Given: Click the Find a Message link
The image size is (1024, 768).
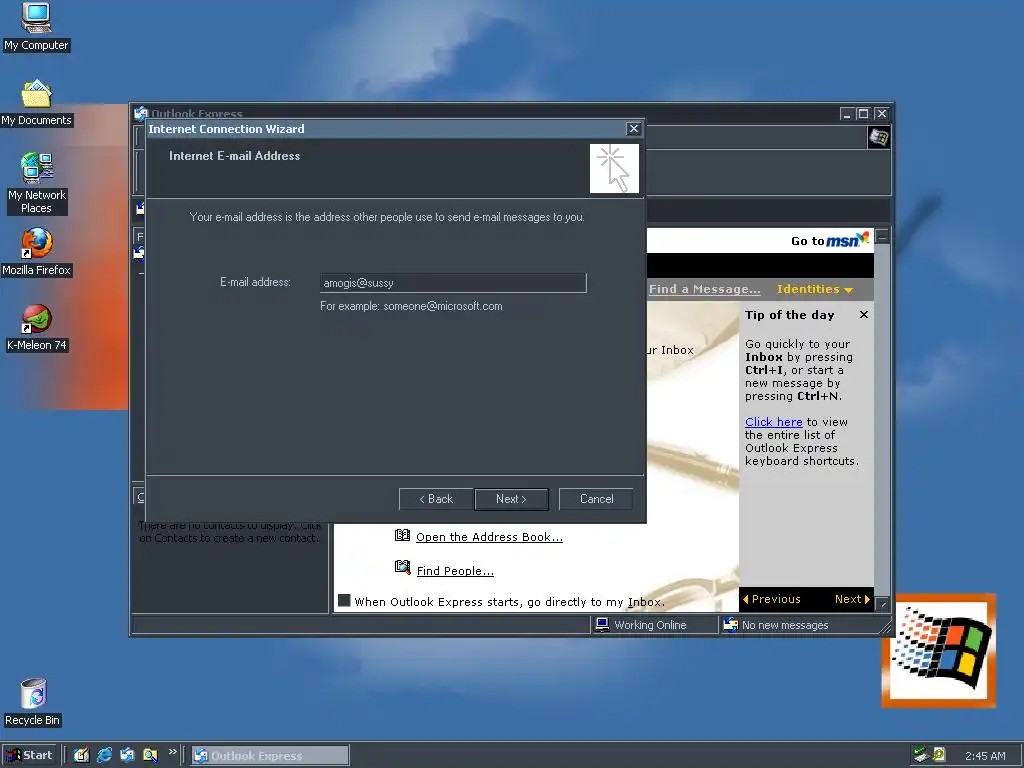Looking at the screenshot, I should (704, 289).
